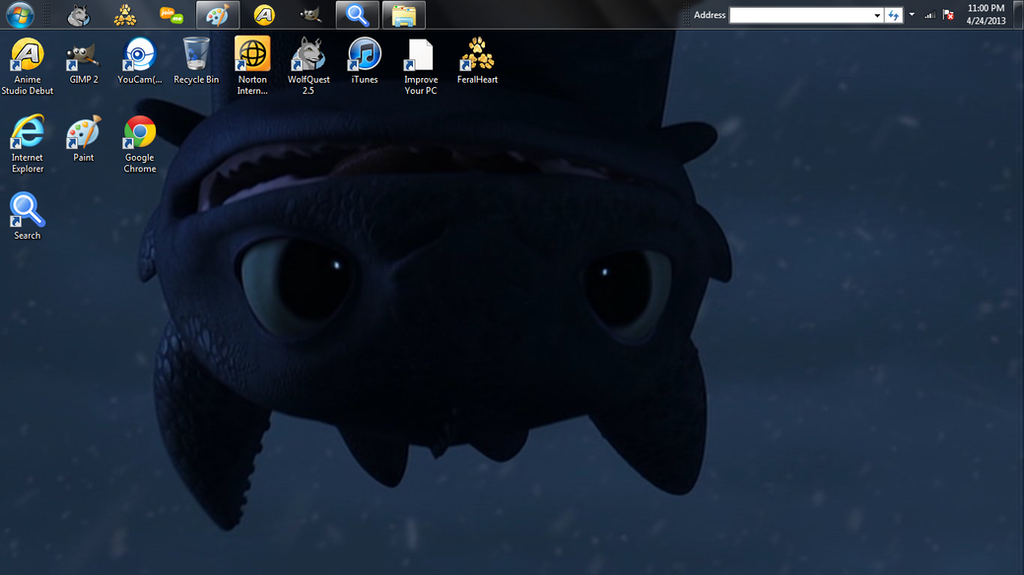Select the Improve Your PC shortcut
Screen dimensions: 1024x575
(x=421, y=66)
